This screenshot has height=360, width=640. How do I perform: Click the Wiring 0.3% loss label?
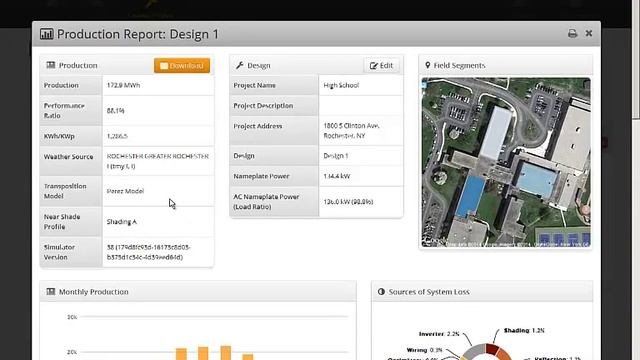coord(424,350)
